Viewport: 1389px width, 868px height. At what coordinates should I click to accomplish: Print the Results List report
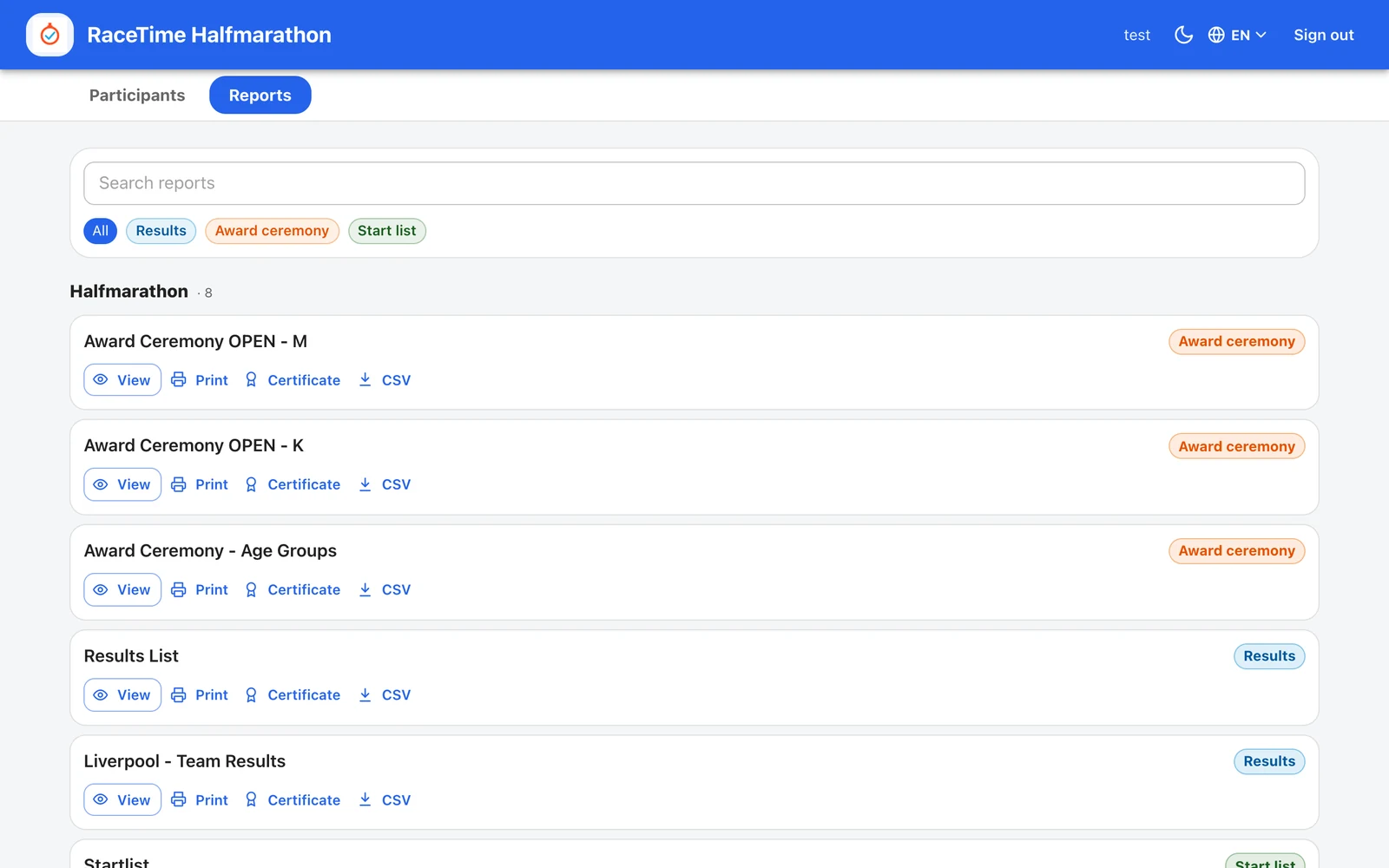(200, 695)
